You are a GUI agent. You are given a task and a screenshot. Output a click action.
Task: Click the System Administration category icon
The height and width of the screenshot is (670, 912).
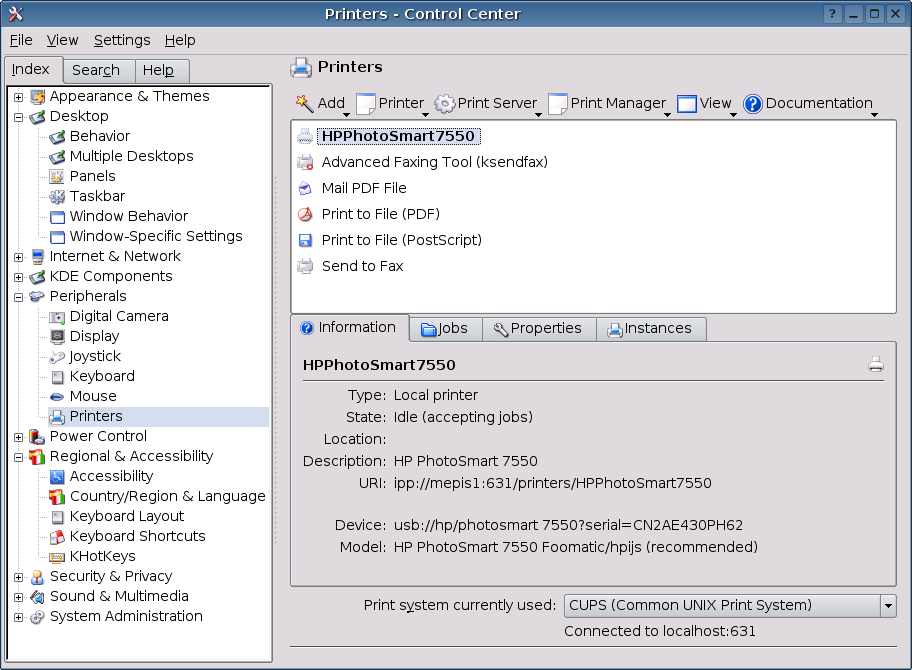(x=37, y=617)
